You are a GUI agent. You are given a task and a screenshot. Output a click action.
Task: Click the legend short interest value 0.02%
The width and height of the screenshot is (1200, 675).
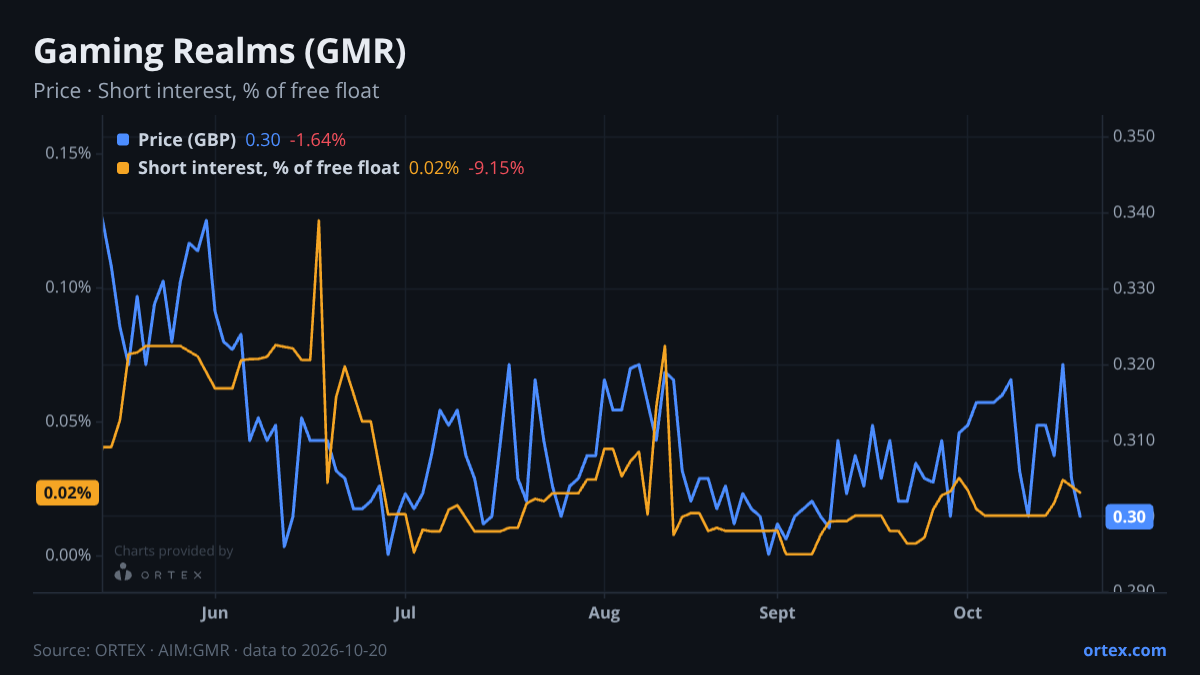click(434, 168)
